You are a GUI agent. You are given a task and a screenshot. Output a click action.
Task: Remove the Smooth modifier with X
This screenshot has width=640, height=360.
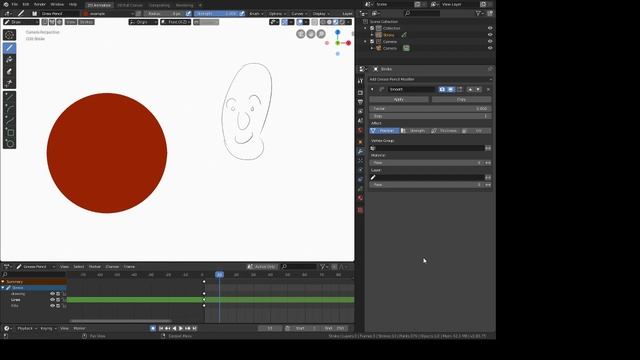[488, 89]
